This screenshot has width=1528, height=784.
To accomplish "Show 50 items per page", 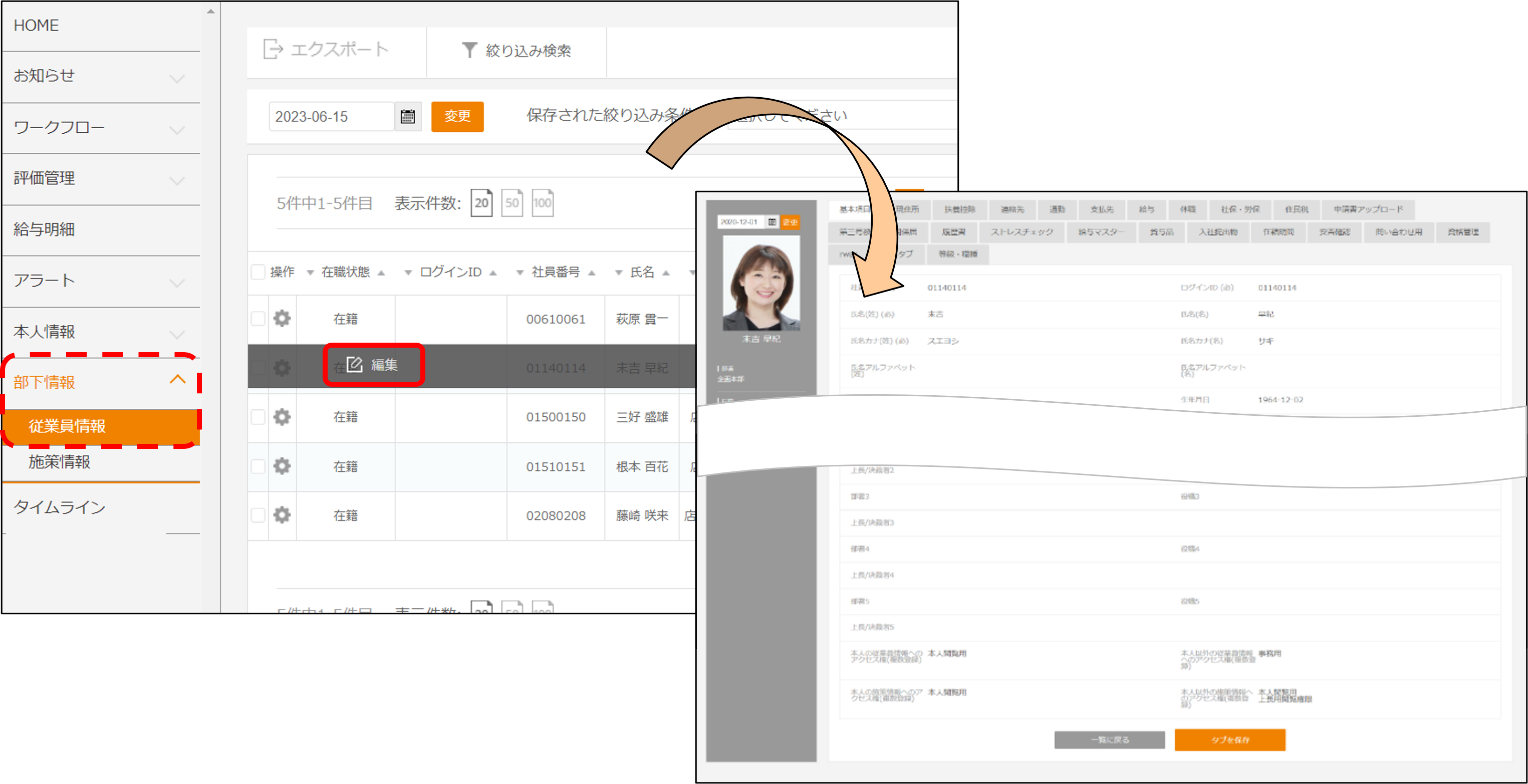I will click(x=512, y=203).
